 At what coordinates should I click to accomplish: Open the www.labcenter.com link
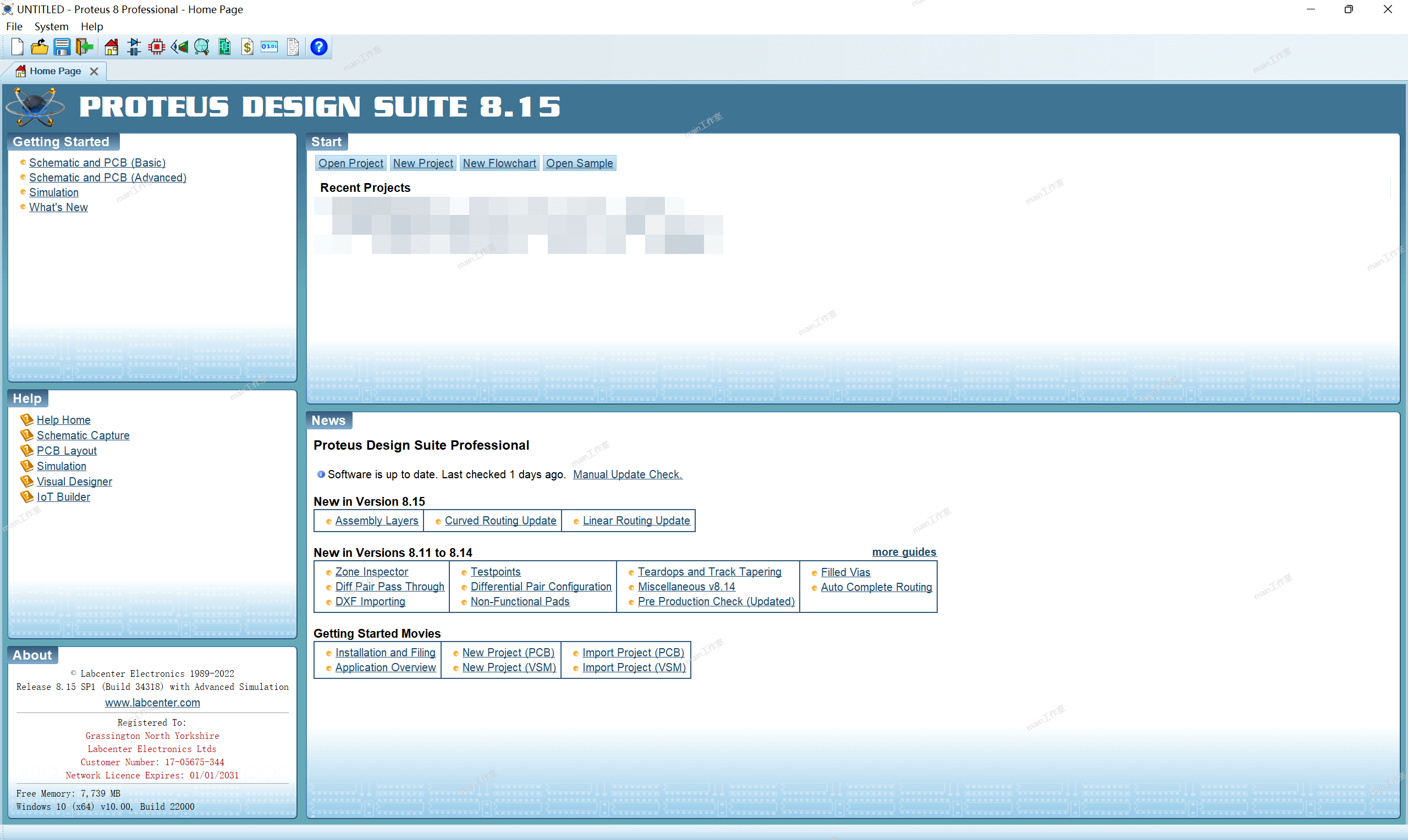152,703
